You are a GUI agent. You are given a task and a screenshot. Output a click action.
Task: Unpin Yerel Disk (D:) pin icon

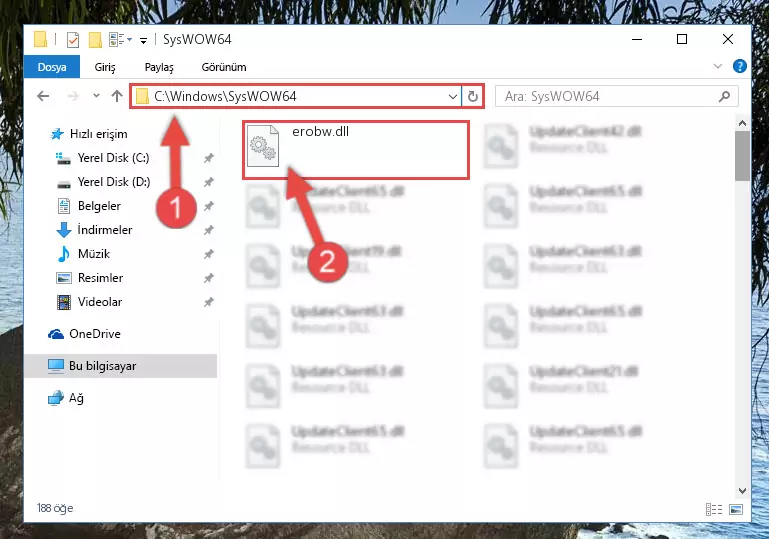[x=208, y=182]
